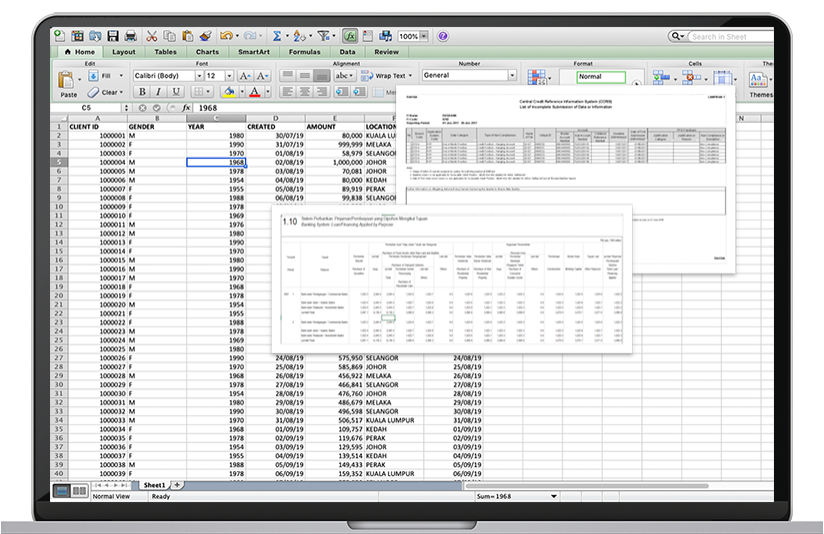The image size is (824, 534).
Task: Select the Cut scissors icon
Action: (x=153, y=36)
